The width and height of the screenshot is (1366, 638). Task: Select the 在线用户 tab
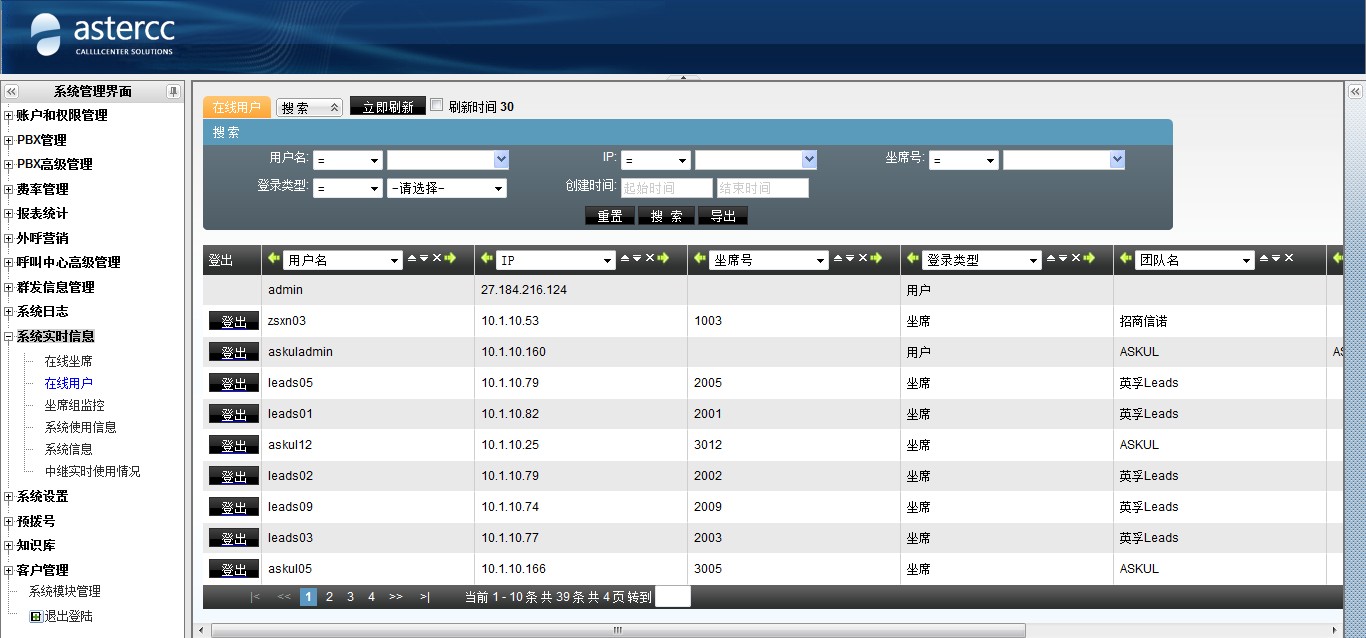[x=236, y=107]
